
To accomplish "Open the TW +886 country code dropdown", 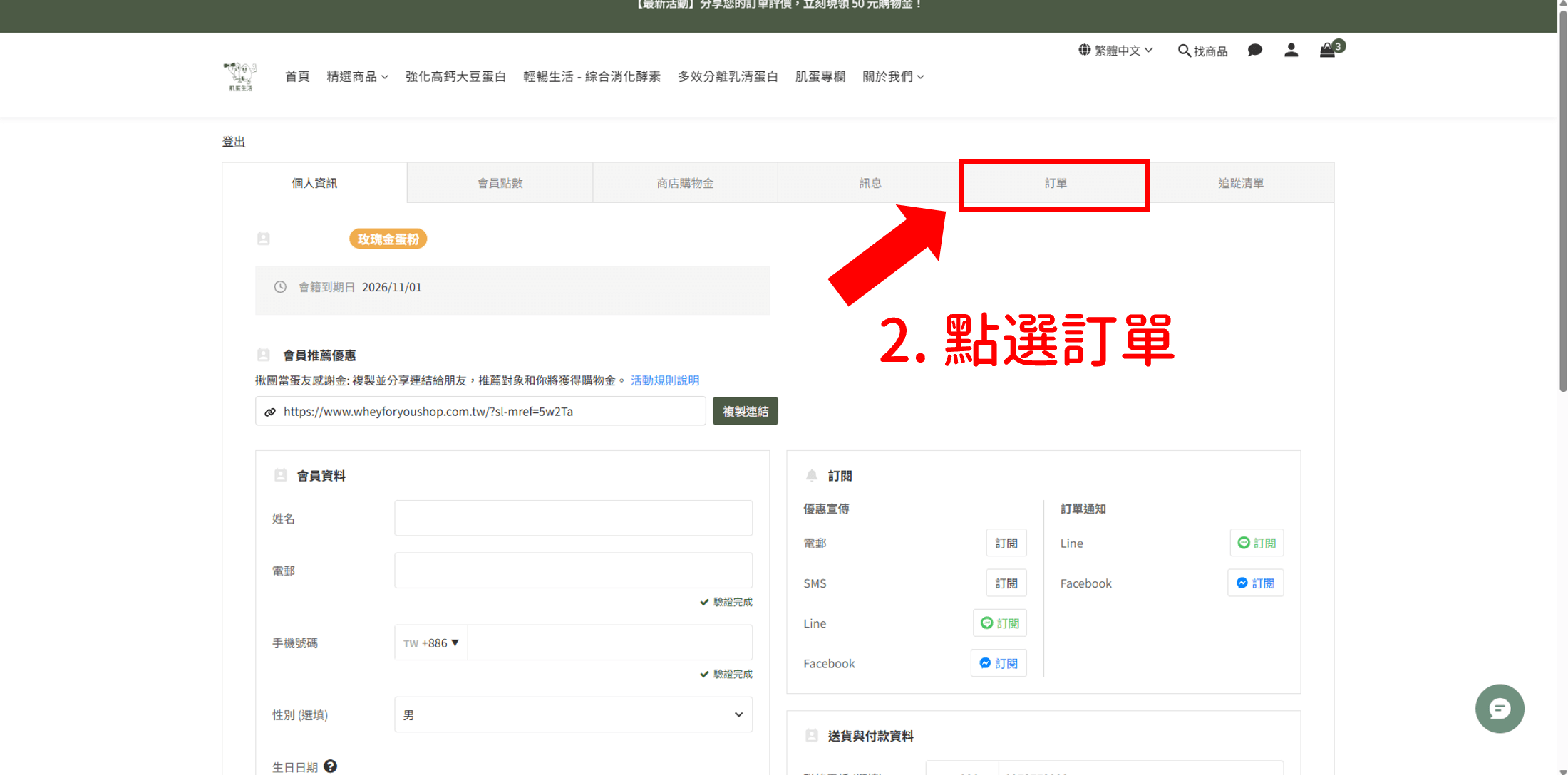I will (x=431, y=643).
